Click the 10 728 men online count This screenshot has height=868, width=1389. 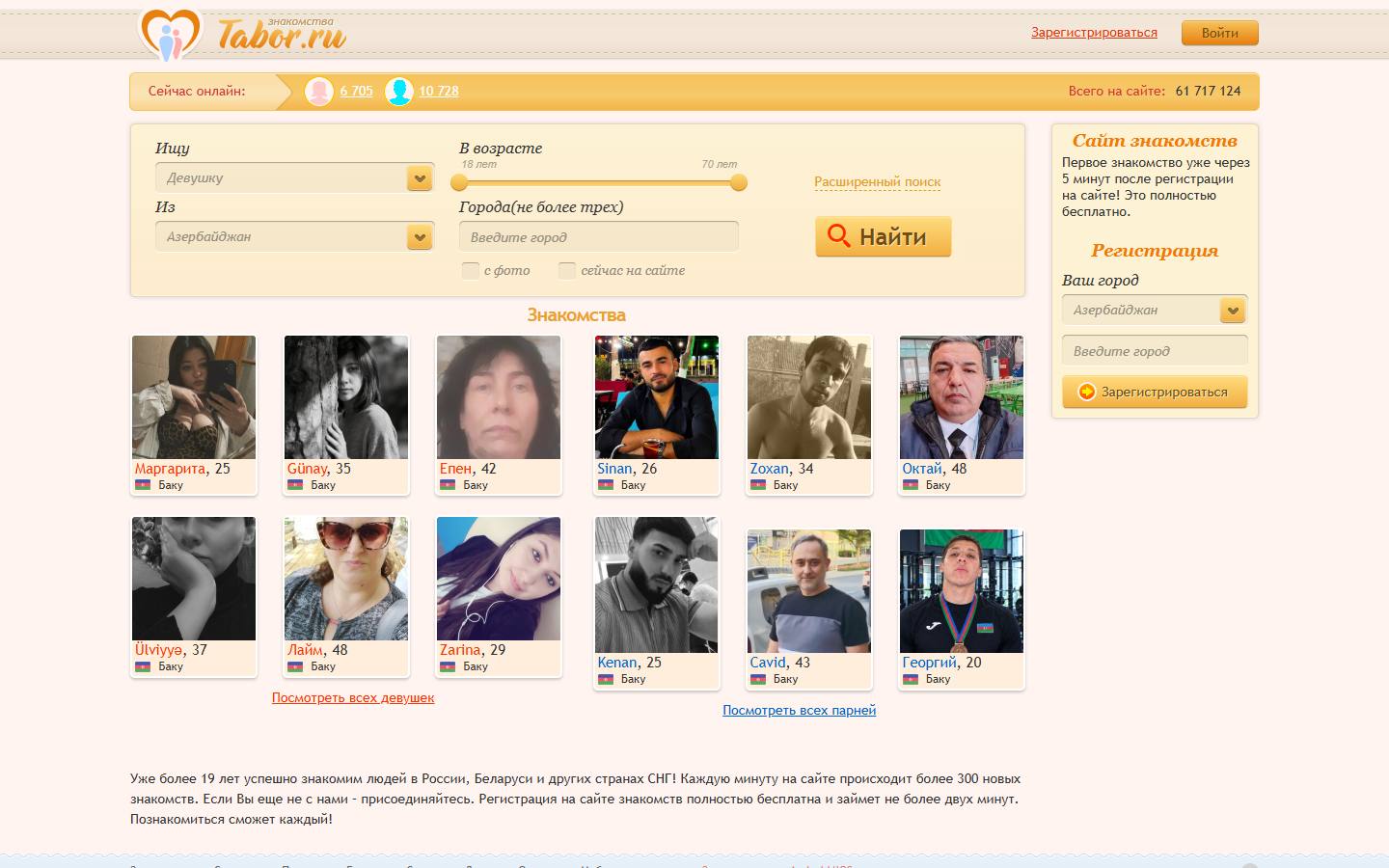[x=439, y=91]
